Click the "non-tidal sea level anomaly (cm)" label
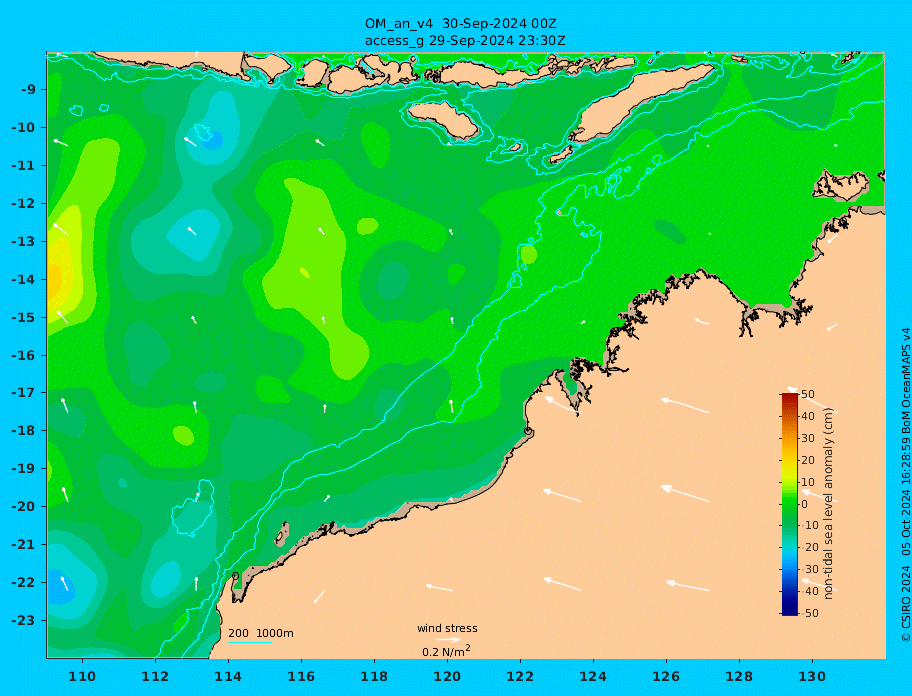Viewport: 912px width, 696px height. tap(829, 503)
